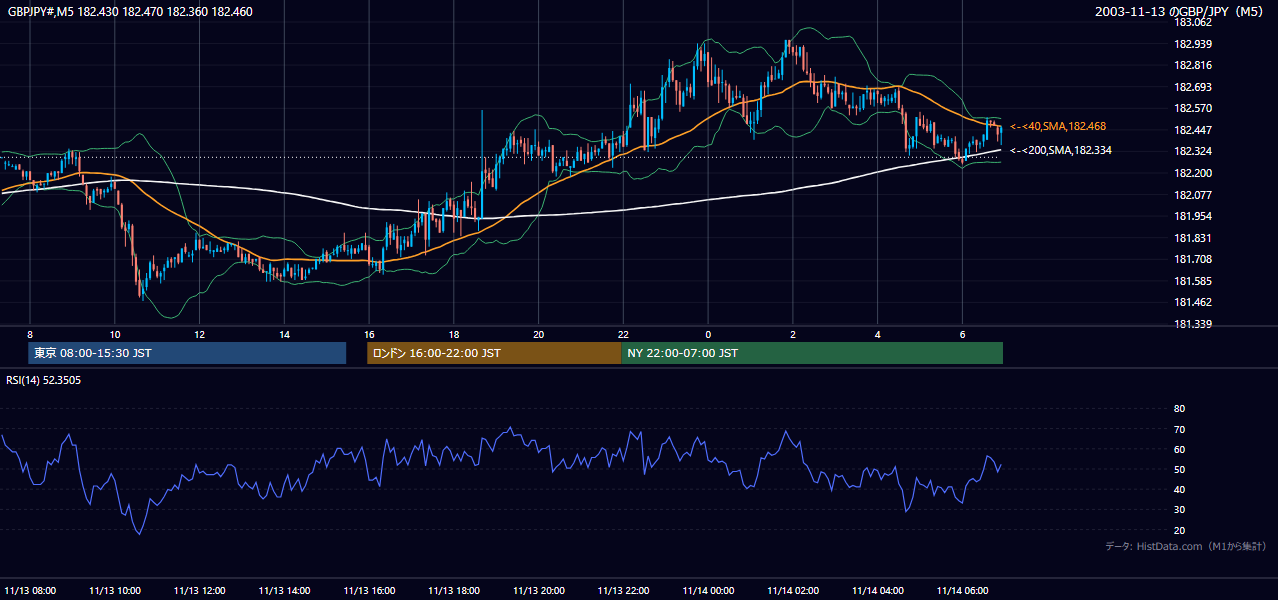This screenshot has height=600, width=1278.
Task: Click the 181.585 price axis label
Action: pyautogui.click(x=1193, y=281)
